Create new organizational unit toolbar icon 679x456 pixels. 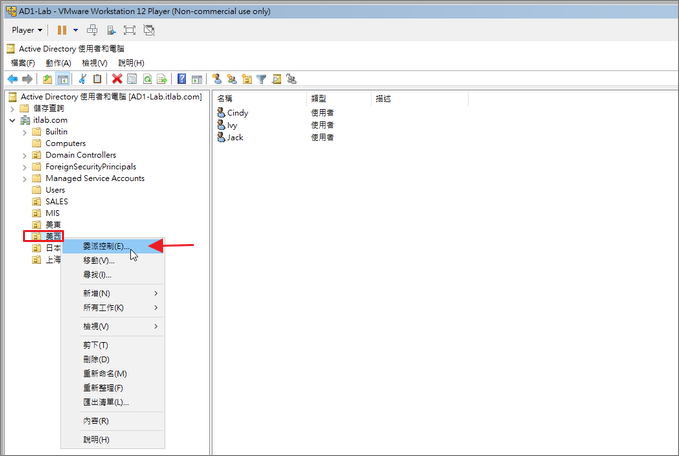pos(247,79)
